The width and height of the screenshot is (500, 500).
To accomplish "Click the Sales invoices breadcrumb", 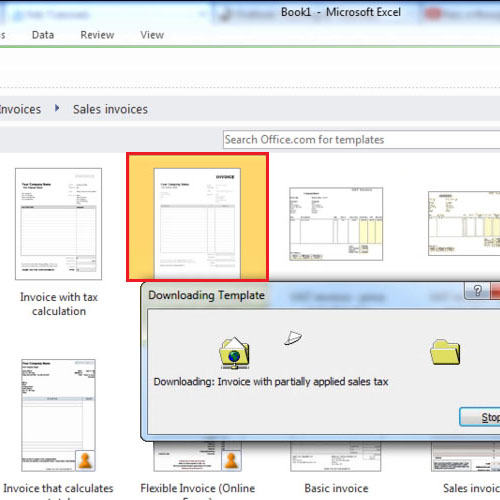I will coord(110,109).
